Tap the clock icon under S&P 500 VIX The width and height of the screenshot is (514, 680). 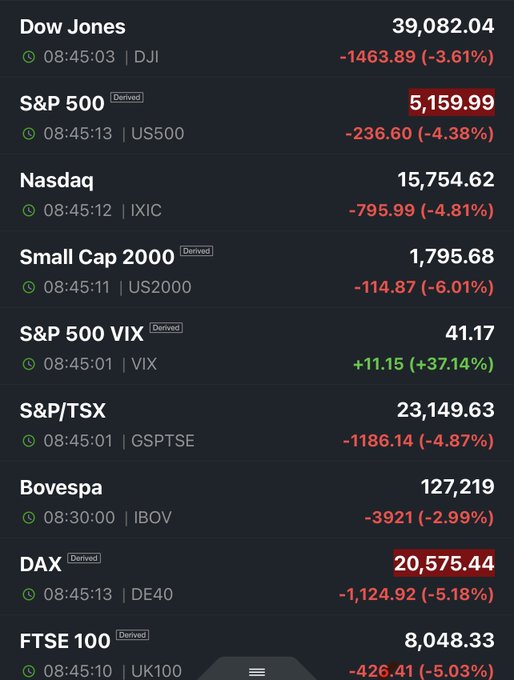coord(29,364)
